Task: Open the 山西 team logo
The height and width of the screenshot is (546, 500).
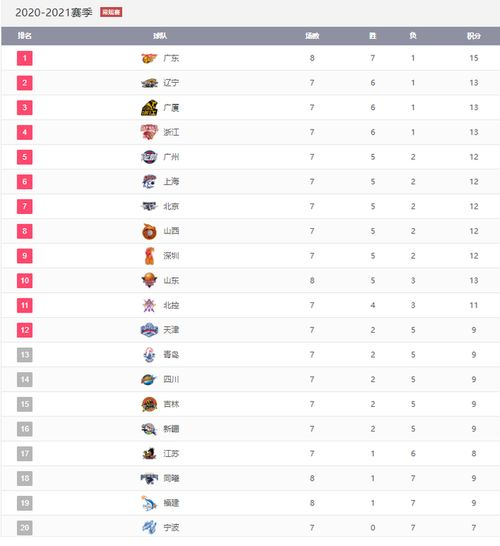Action: point(149,231)
